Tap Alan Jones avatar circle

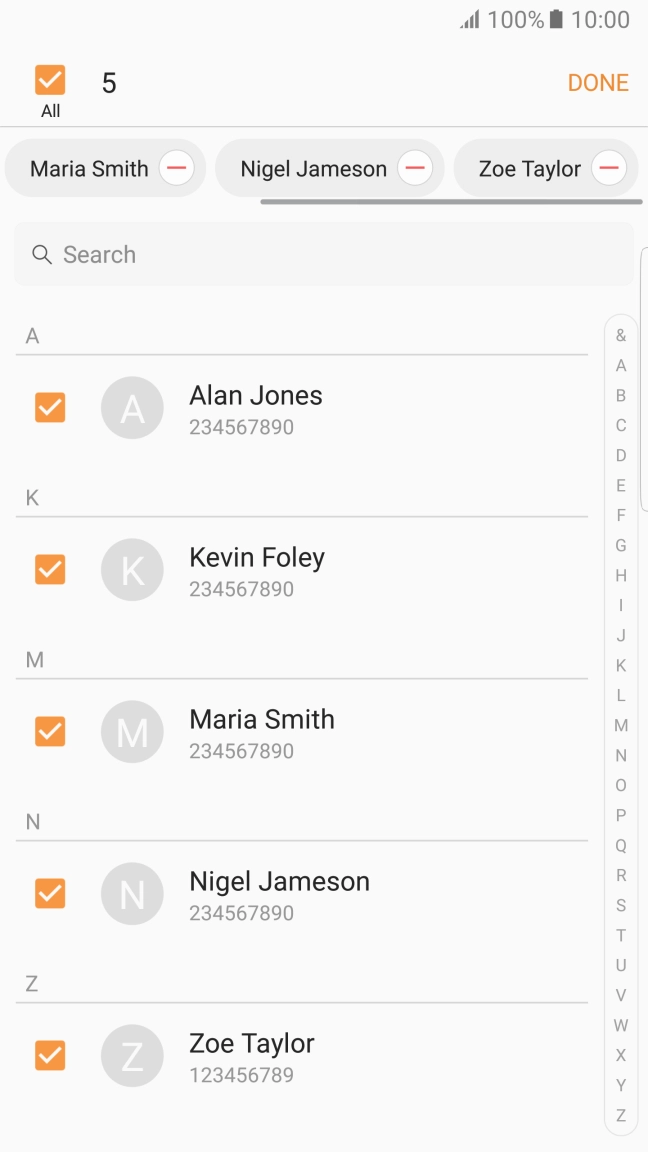pos(132,408)
